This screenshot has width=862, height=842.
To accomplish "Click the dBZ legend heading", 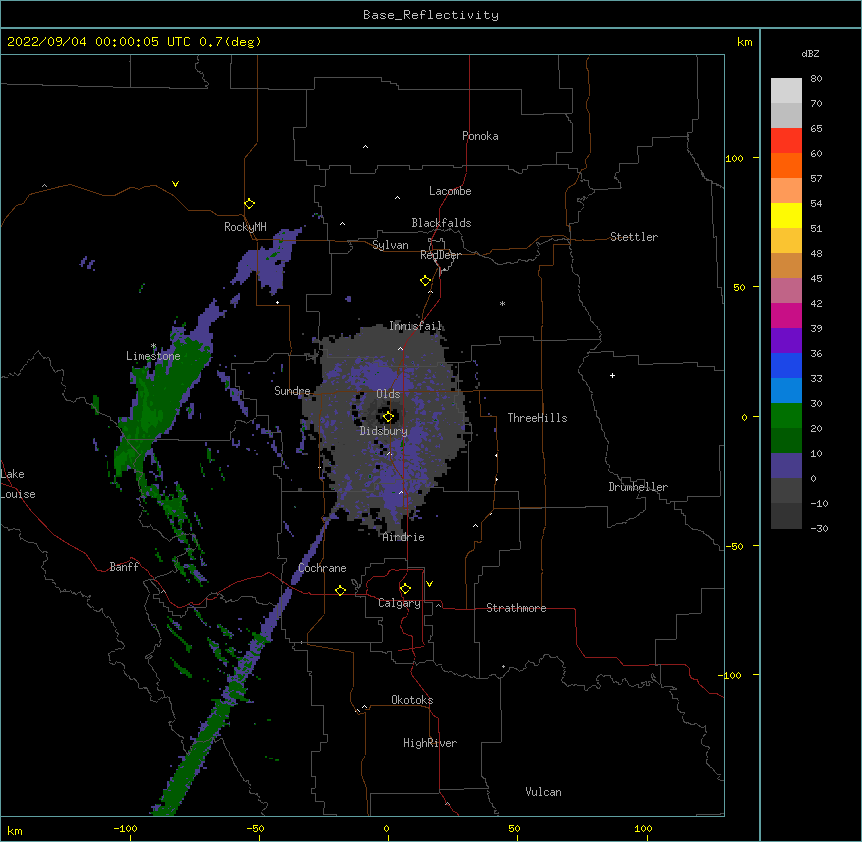I will (810, 53).
